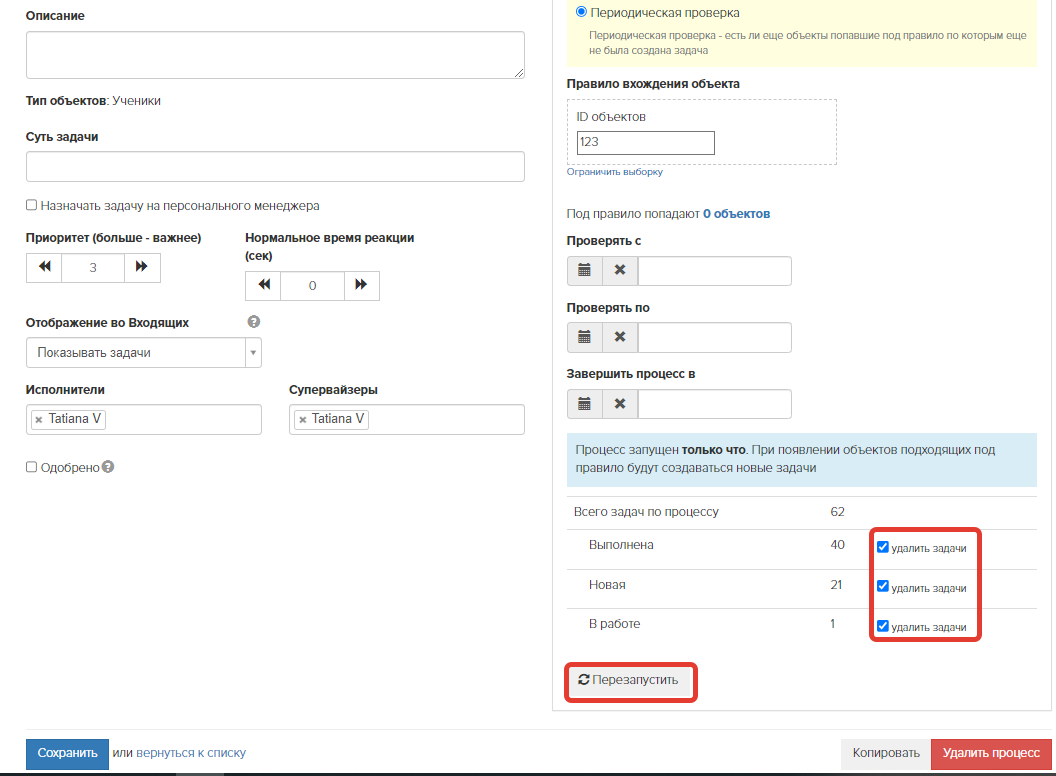Open calendar for 'Завершить процесс в'
This screenshot has height=776, width=1056.
tap(584, 404)
